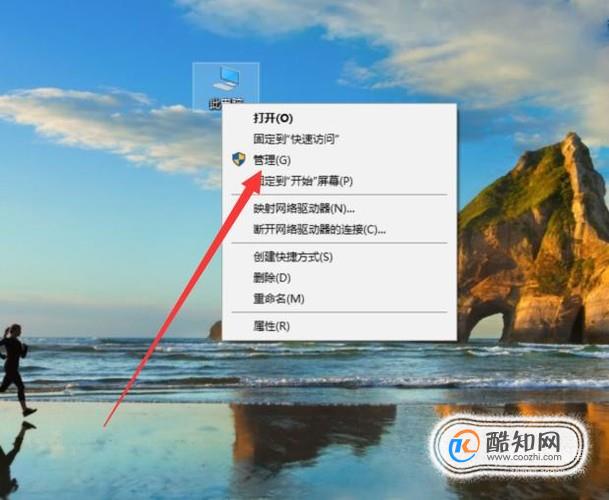Select the This PC desktop icon
The height and width of the screenshot is (500, 609).
click(x=226, y=79)
